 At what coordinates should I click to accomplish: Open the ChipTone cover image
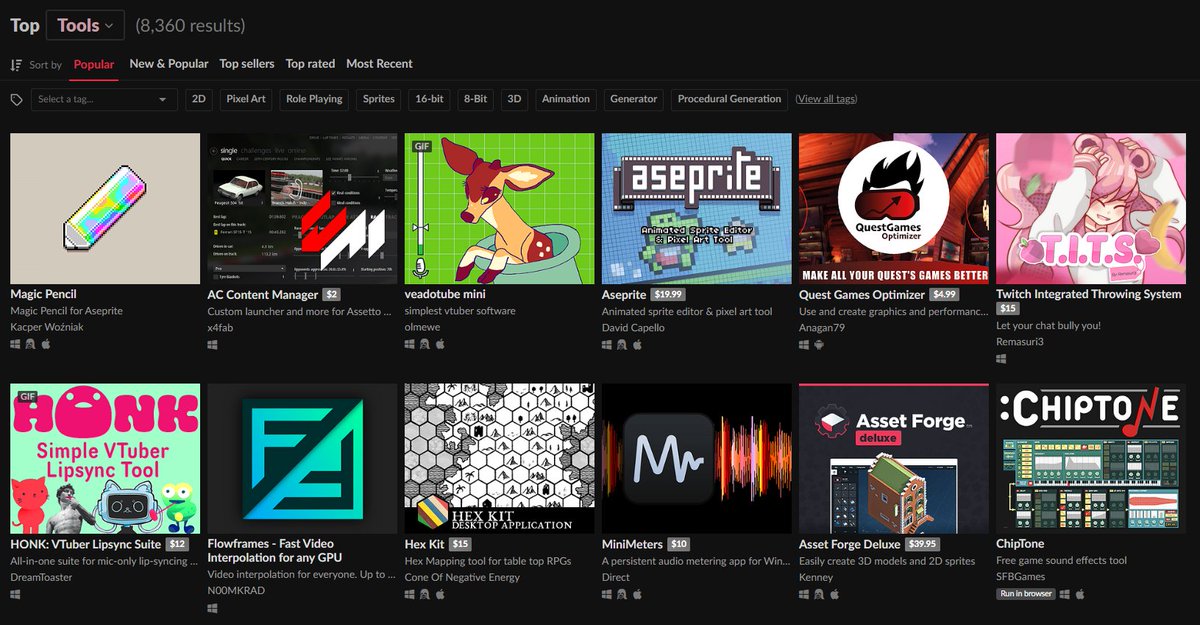[1091, 458]
